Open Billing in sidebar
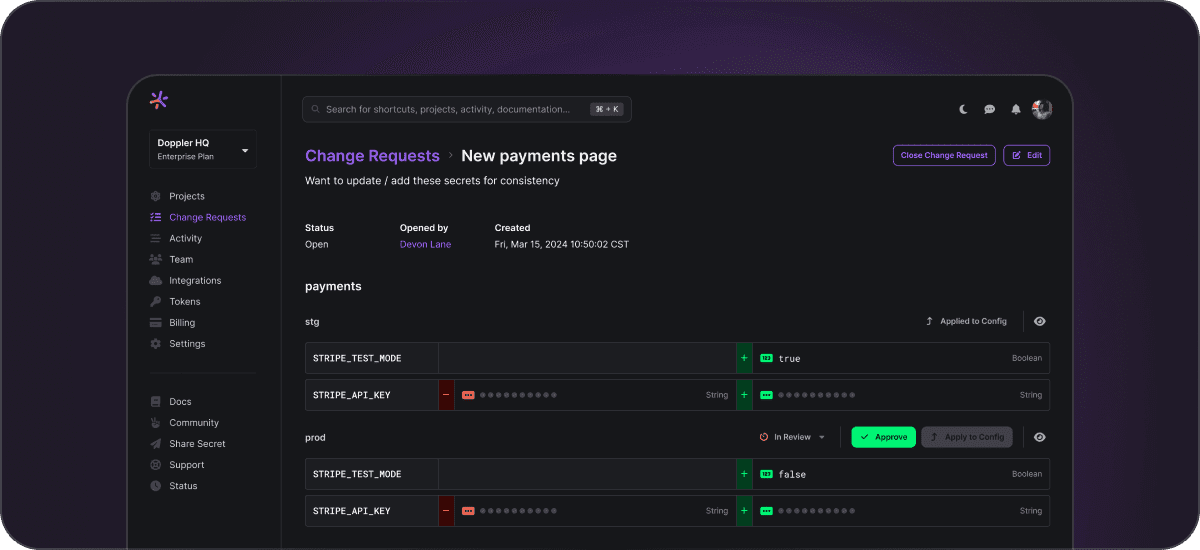Image resolution: width=1200 pixels, height=550 pixels. tap(172, 322)
